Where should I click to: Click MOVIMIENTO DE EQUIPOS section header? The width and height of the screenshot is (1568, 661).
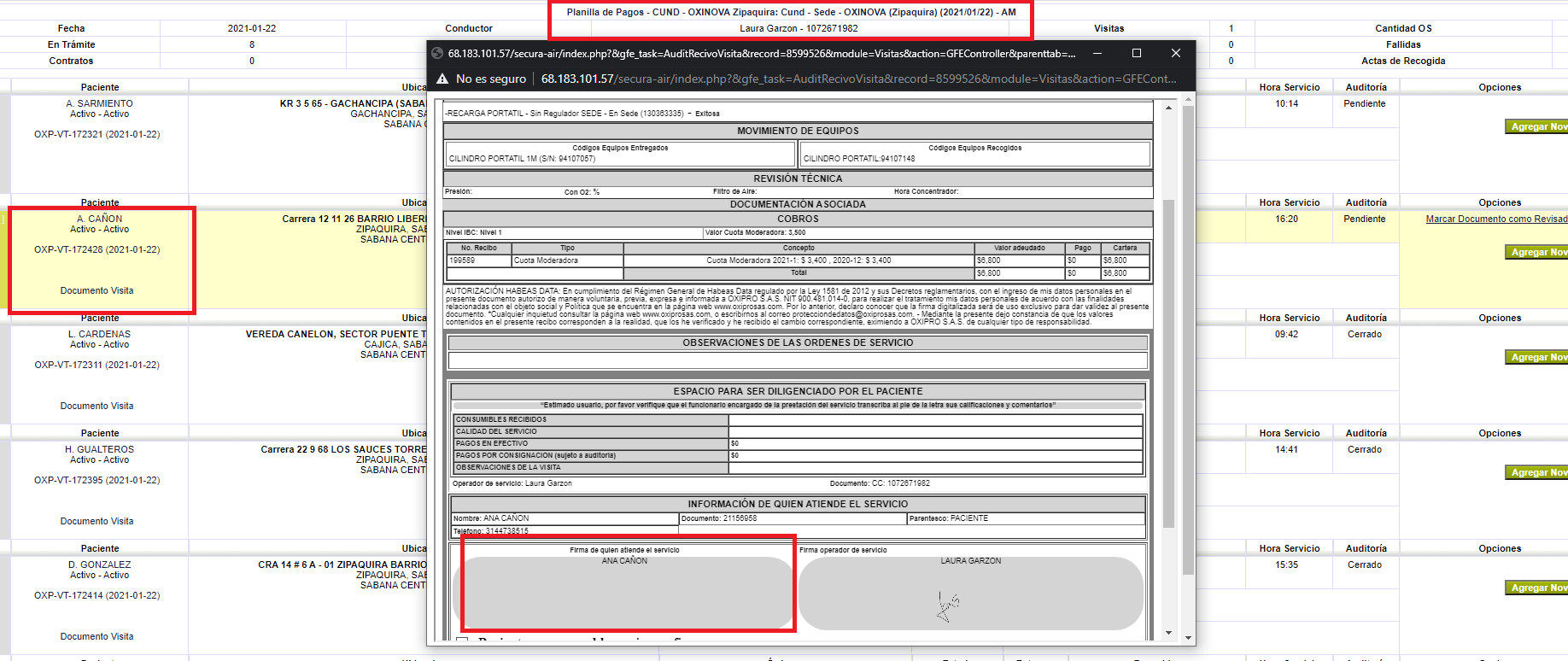coord(798,132)
